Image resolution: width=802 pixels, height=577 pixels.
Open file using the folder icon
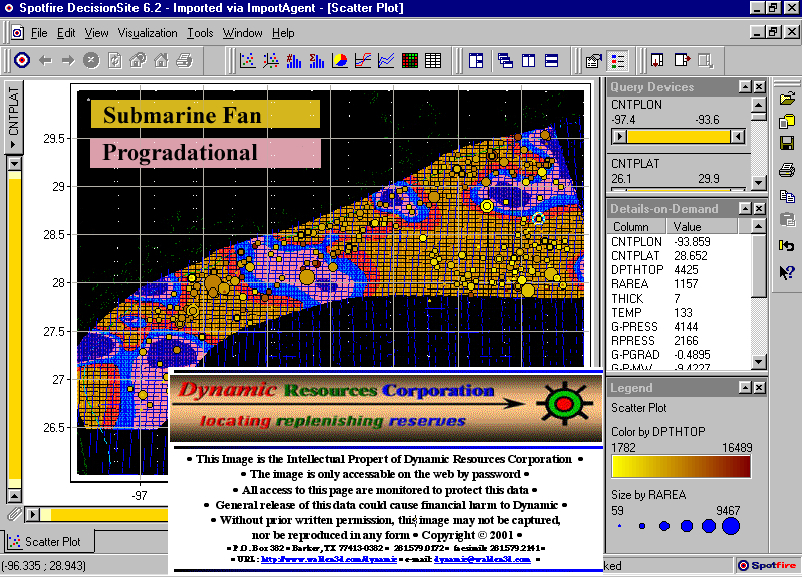click(787, 98)
